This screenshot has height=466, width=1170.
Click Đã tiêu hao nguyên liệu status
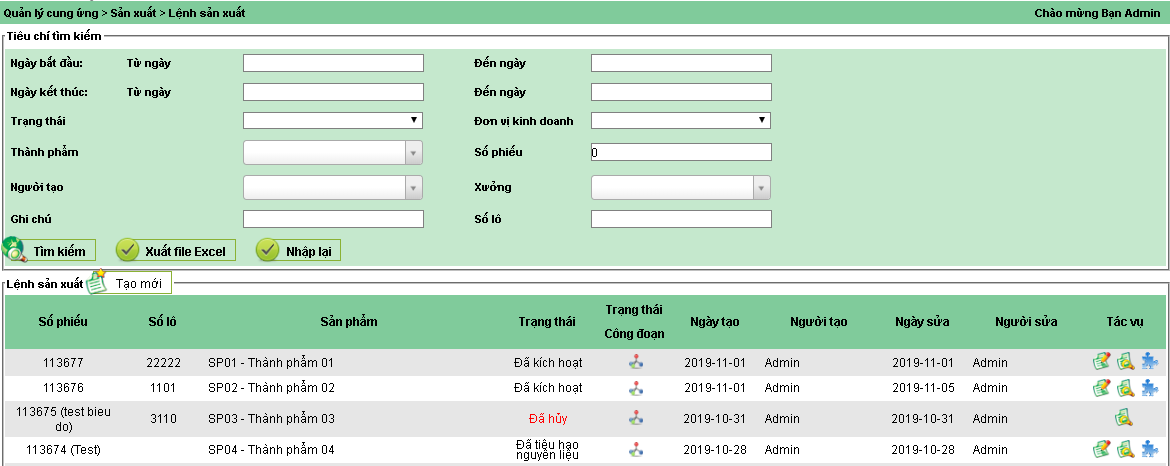pos(548,449)
